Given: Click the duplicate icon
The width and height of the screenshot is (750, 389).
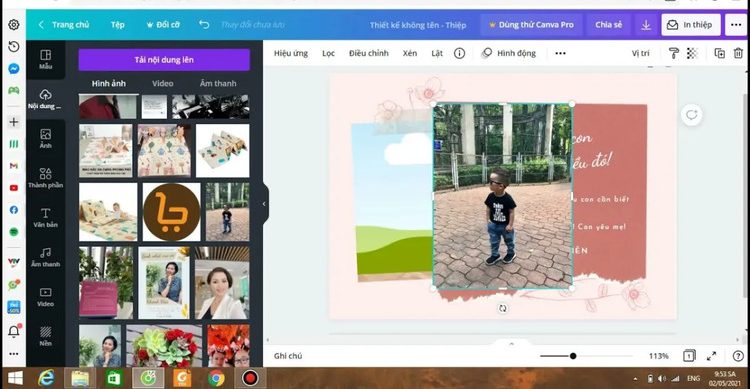Looking at the screenshot, I should click(719, 53).
